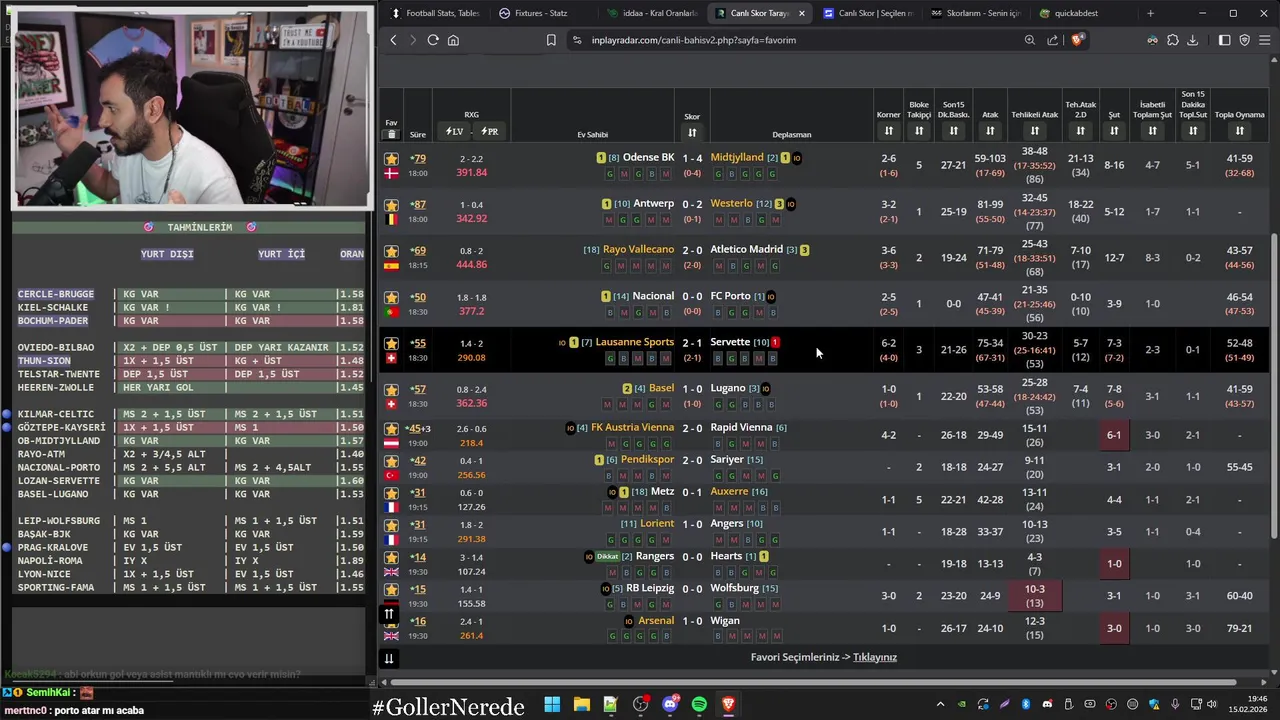1280x720 pixels.
Task: Unfavorite the Arsenal match star
Action: click(391, 621)
